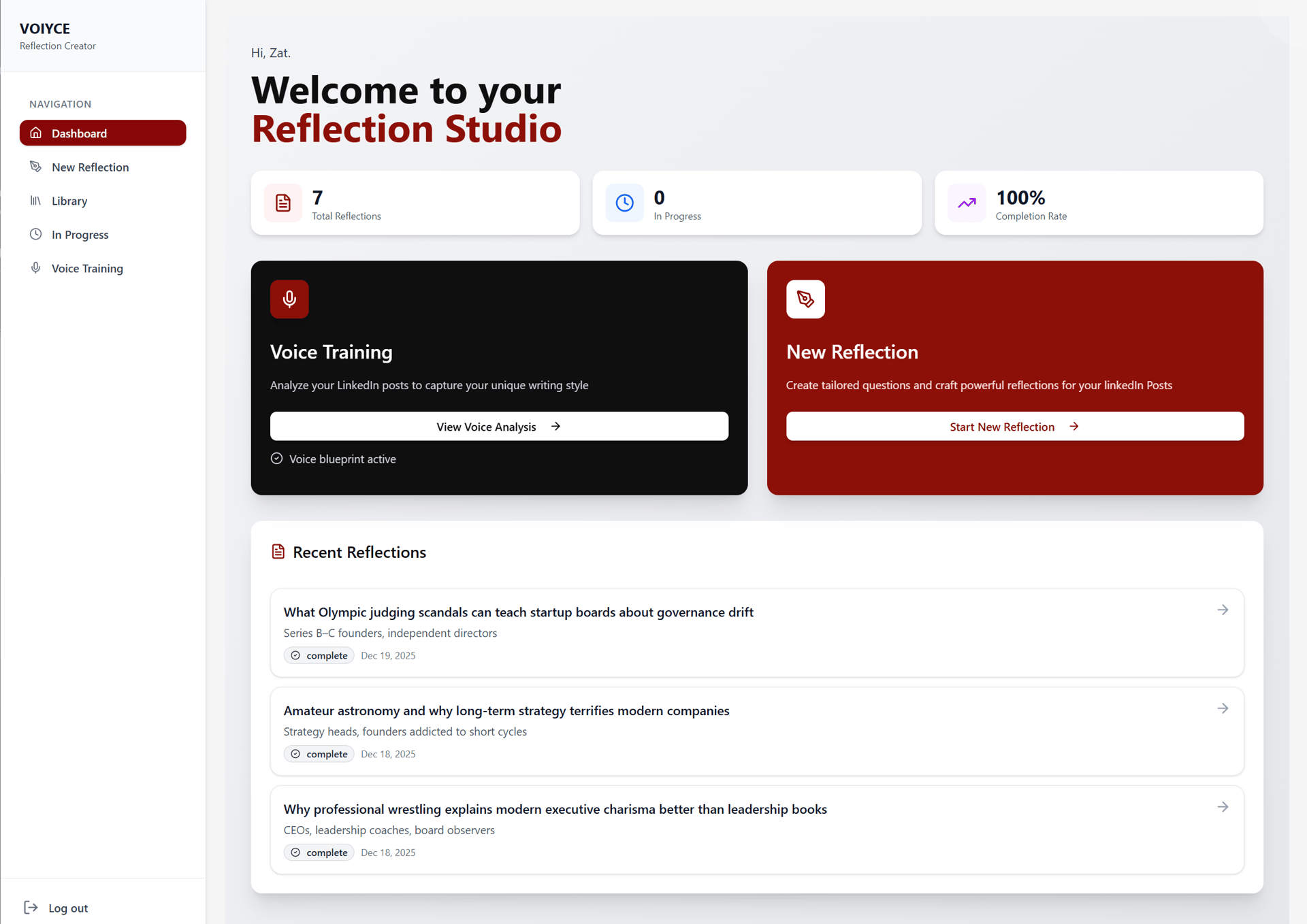Open the Amateur astronomy reflection via its arrow
Viewport: 1307px width, 924px height.
1223,709
